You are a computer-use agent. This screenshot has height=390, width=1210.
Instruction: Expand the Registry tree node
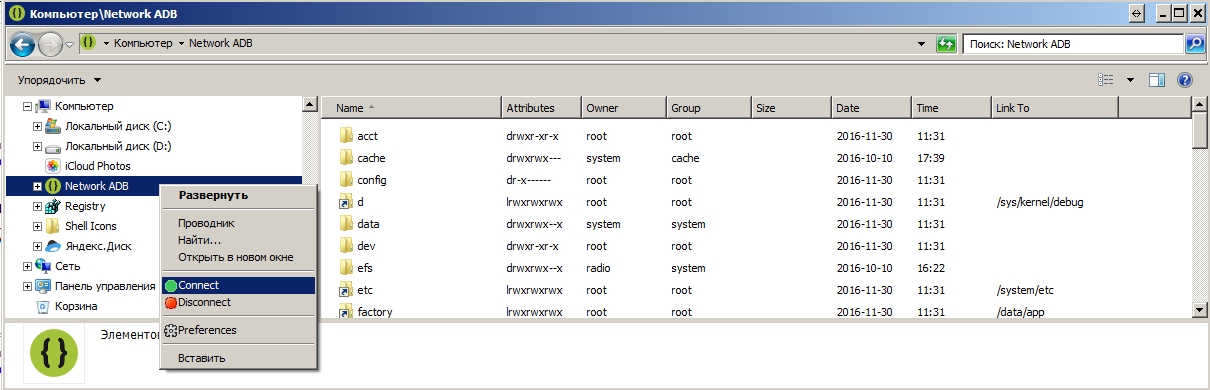(x=37, y=206)
